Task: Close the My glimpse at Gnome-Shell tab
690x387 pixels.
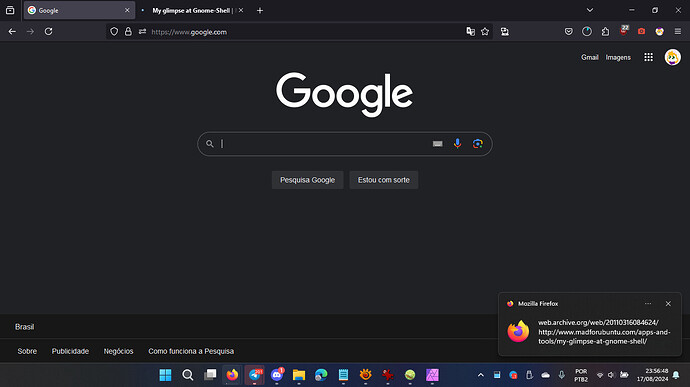Action: [241, 10]
